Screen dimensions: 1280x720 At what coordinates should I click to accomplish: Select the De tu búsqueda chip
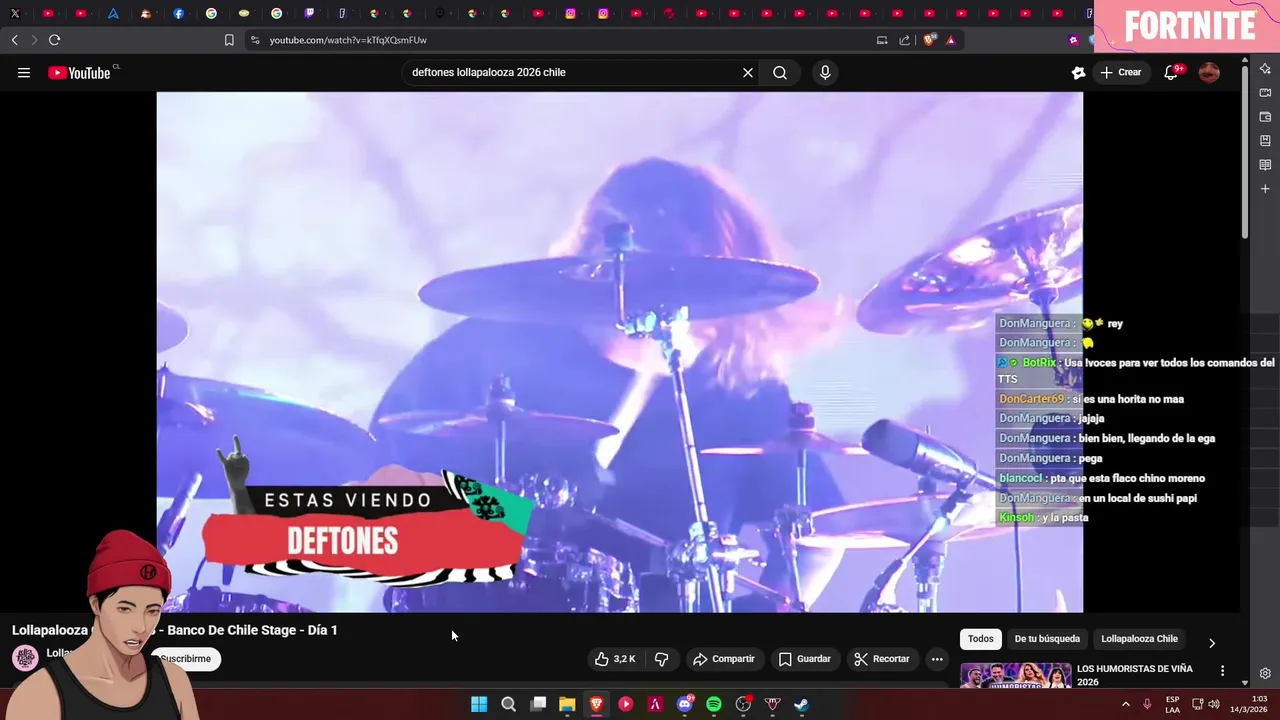click(1047, 639)
